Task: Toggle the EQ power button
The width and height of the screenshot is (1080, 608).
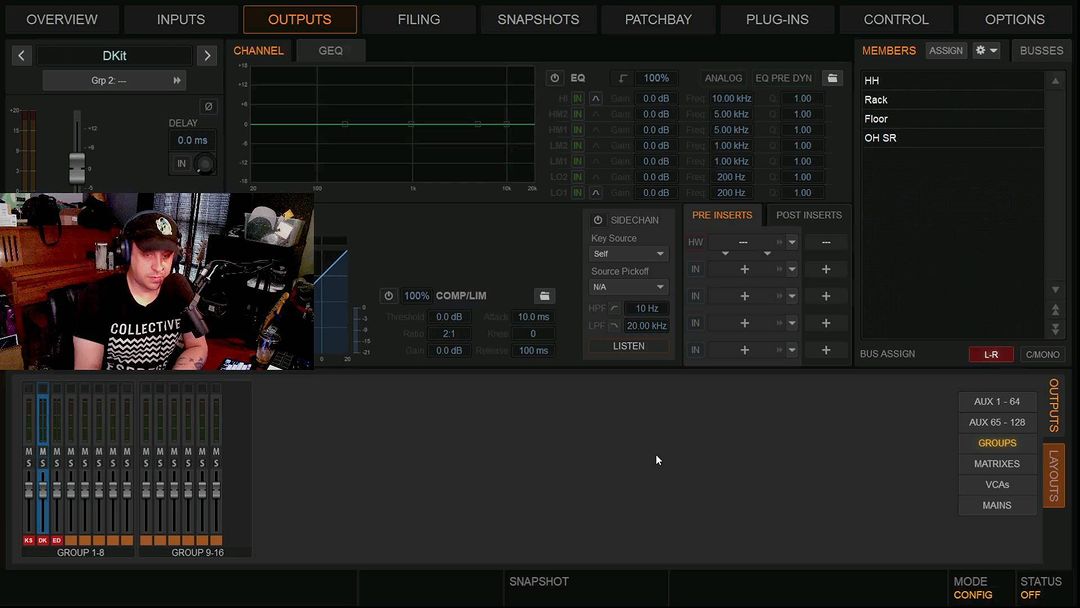Action: click(x=555, y=78)
